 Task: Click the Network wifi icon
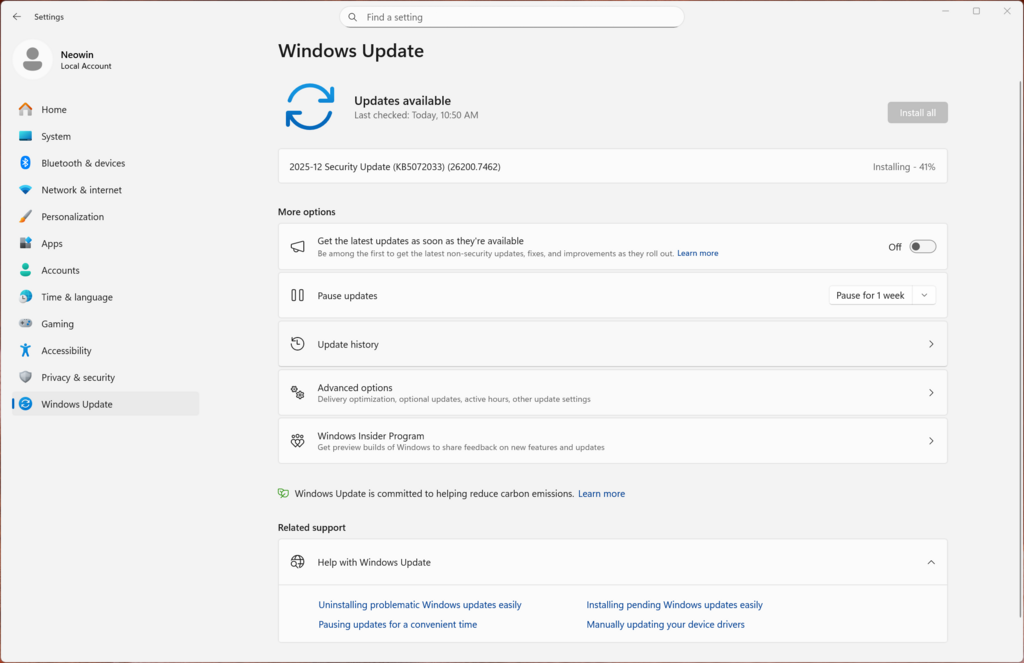pyautogui.click(x=25, y=189)
